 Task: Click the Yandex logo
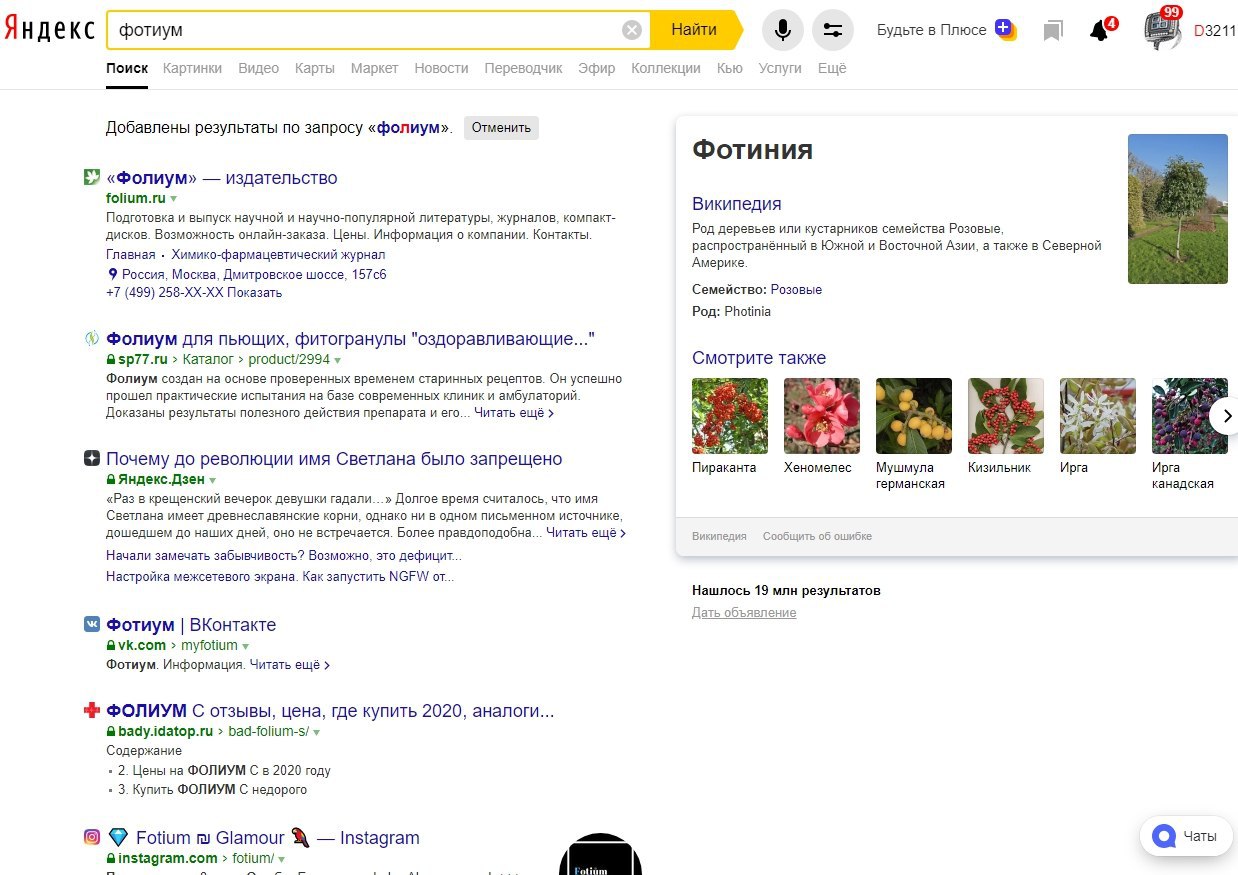click(49, 30)
